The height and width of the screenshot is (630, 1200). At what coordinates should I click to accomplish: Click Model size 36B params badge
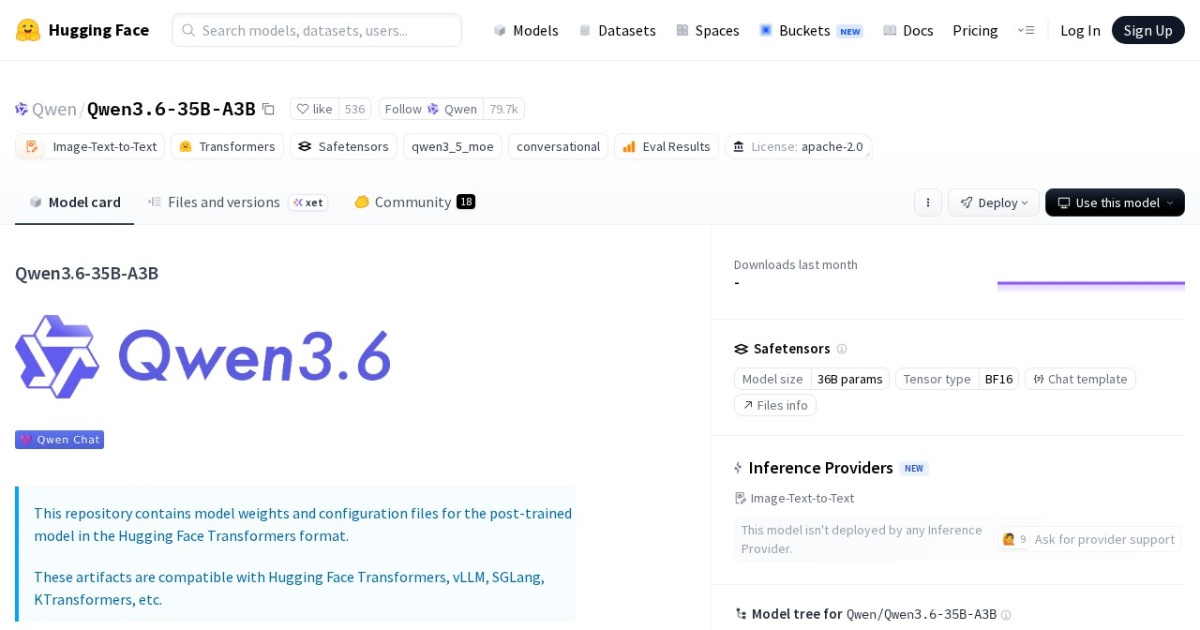point(812,379)
